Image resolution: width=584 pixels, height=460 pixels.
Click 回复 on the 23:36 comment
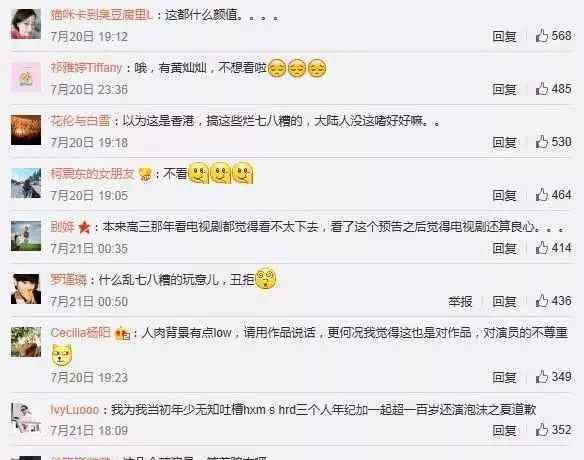[x=504, y=89]
